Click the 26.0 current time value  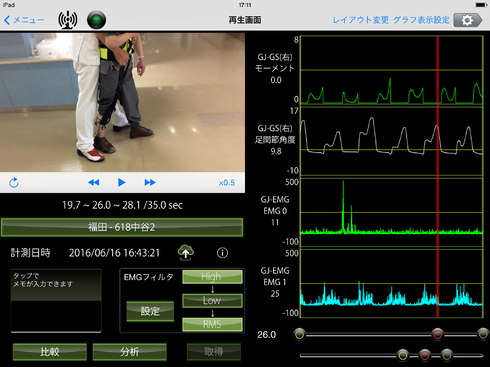(x=266, y=335)
